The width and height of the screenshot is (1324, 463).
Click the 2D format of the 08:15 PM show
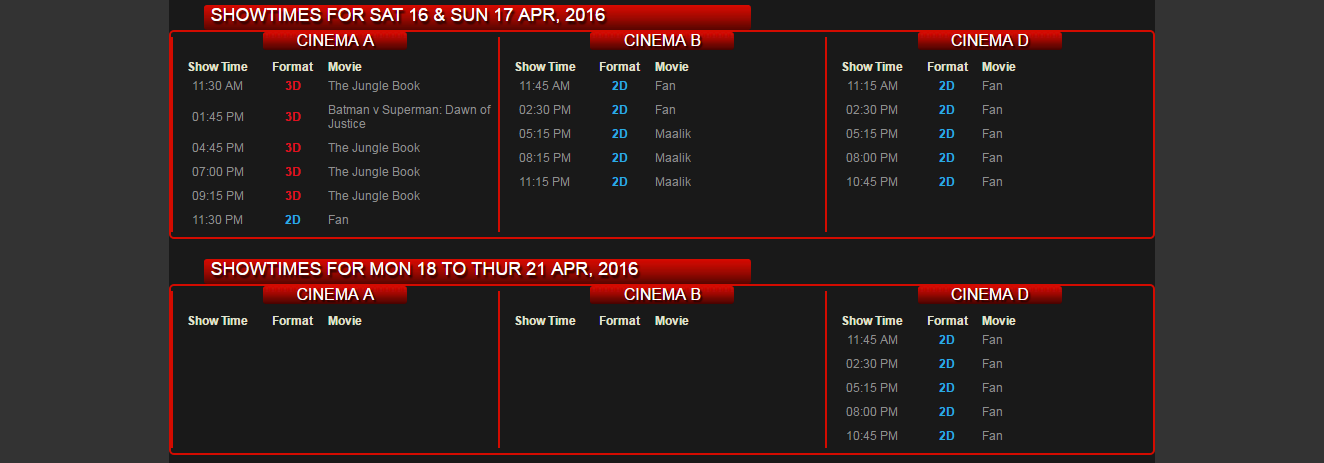coord(620,158)
